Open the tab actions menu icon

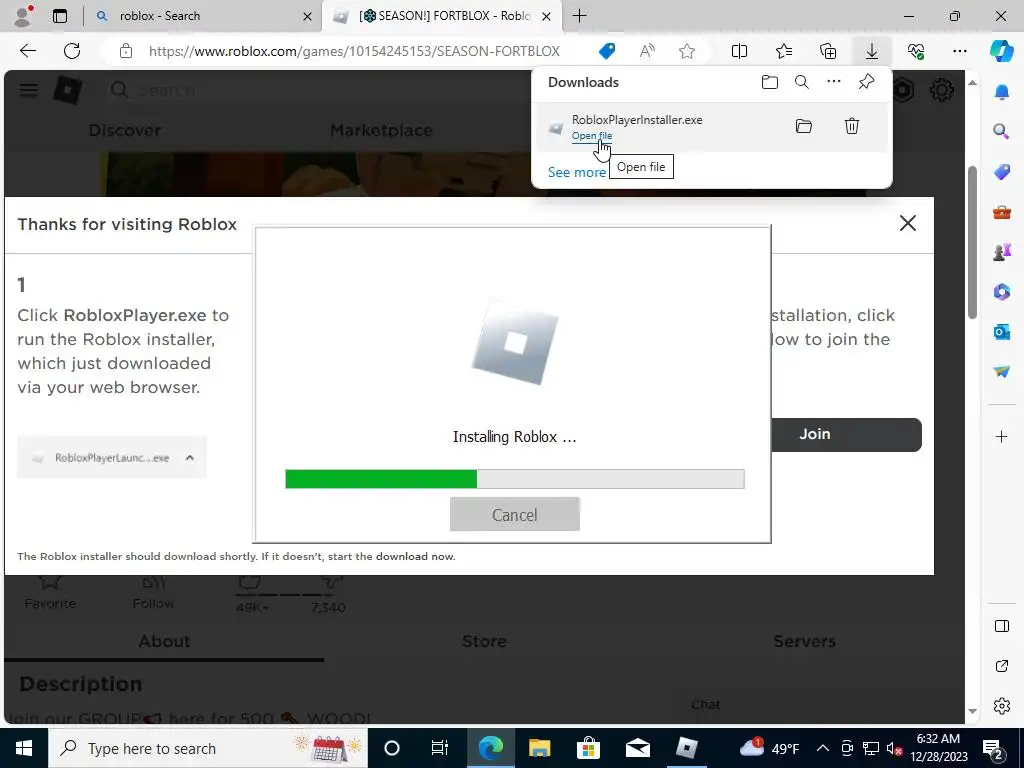tap(59, 16)
